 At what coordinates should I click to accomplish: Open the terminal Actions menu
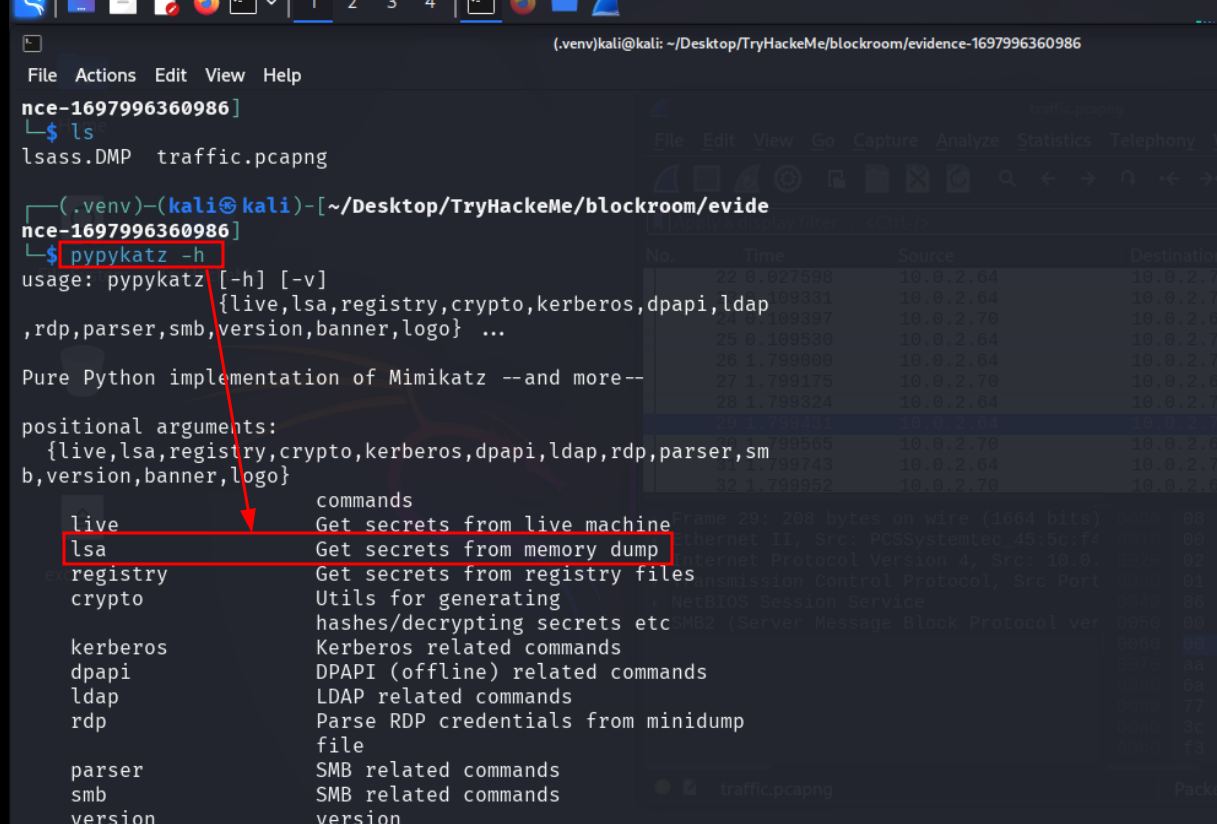[105, 75]
